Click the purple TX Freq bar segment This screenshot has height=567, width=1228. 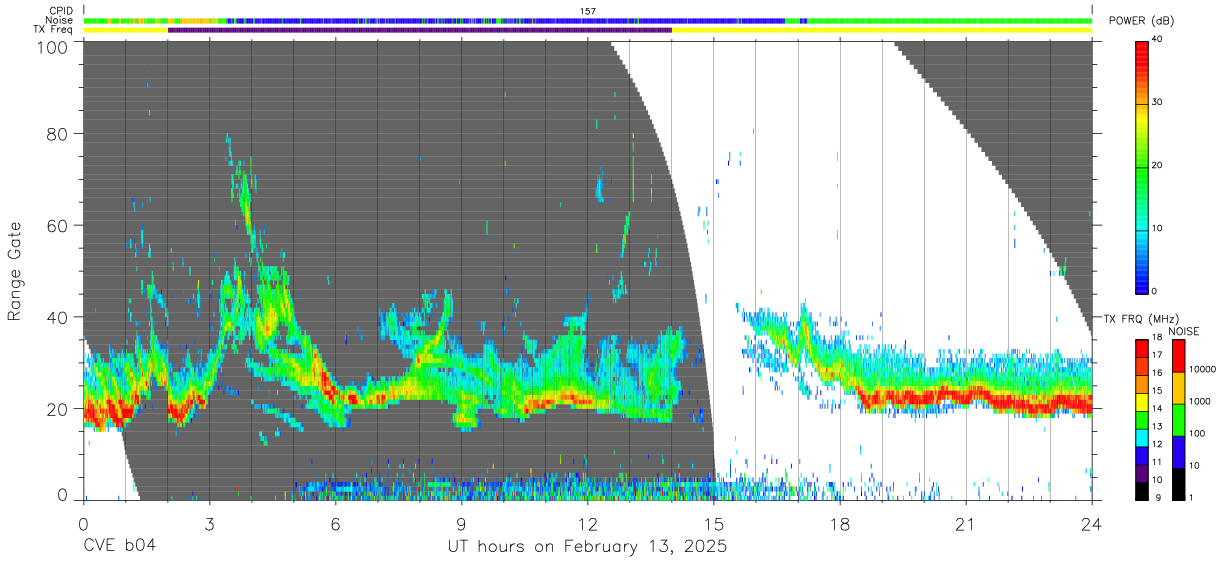click(420, 30)
